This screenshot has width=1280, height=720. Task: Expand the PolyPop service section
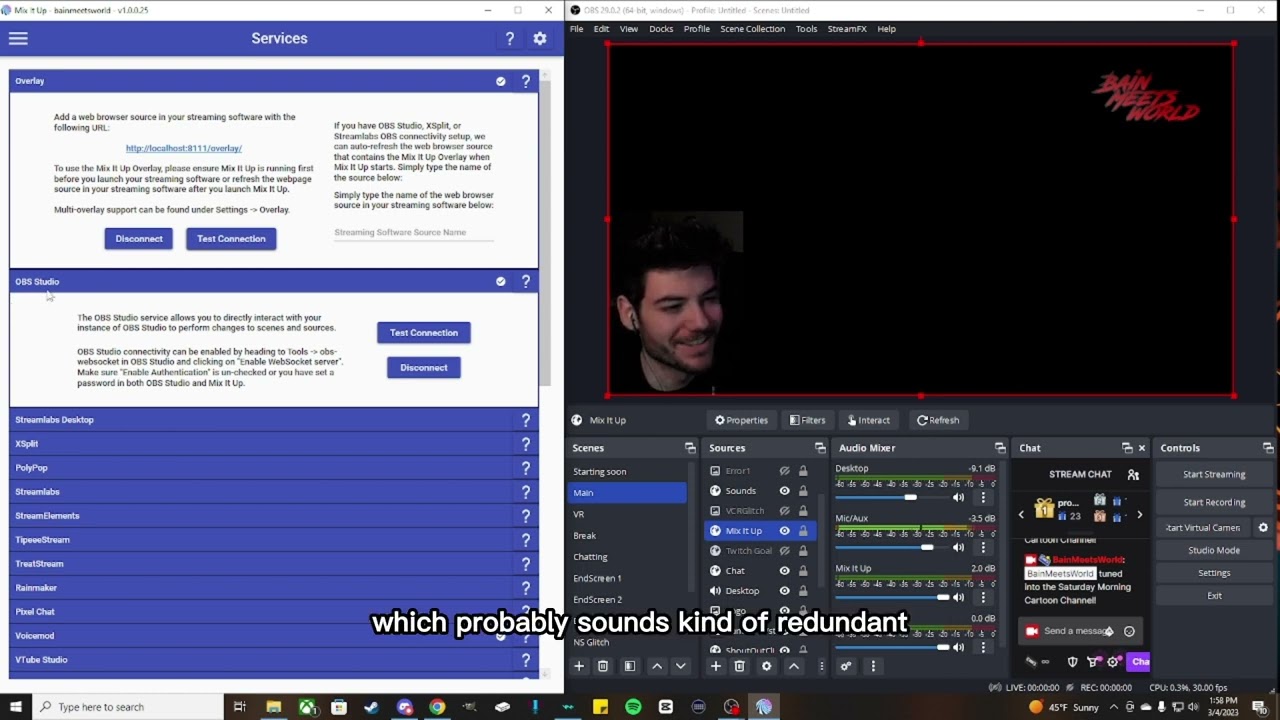274,468
